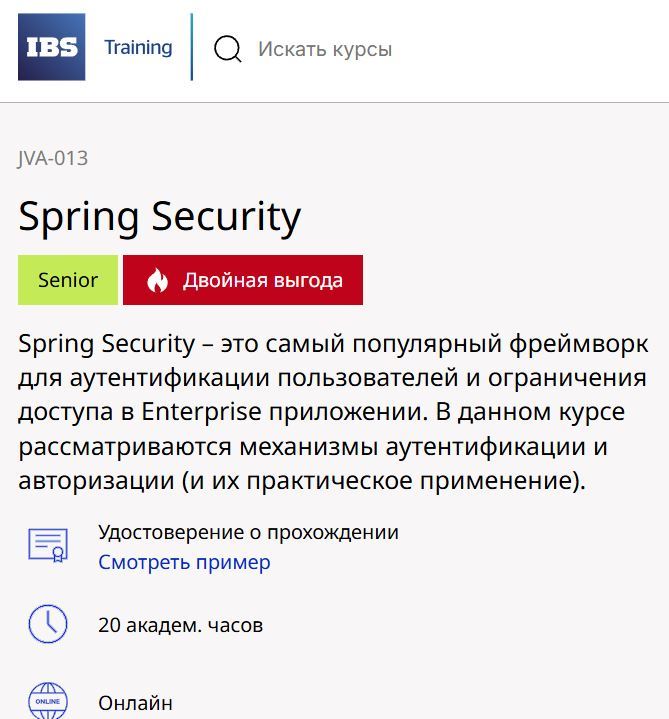Click the IBS logo
This screenshot has width=669, height=719.
point(52,47)
